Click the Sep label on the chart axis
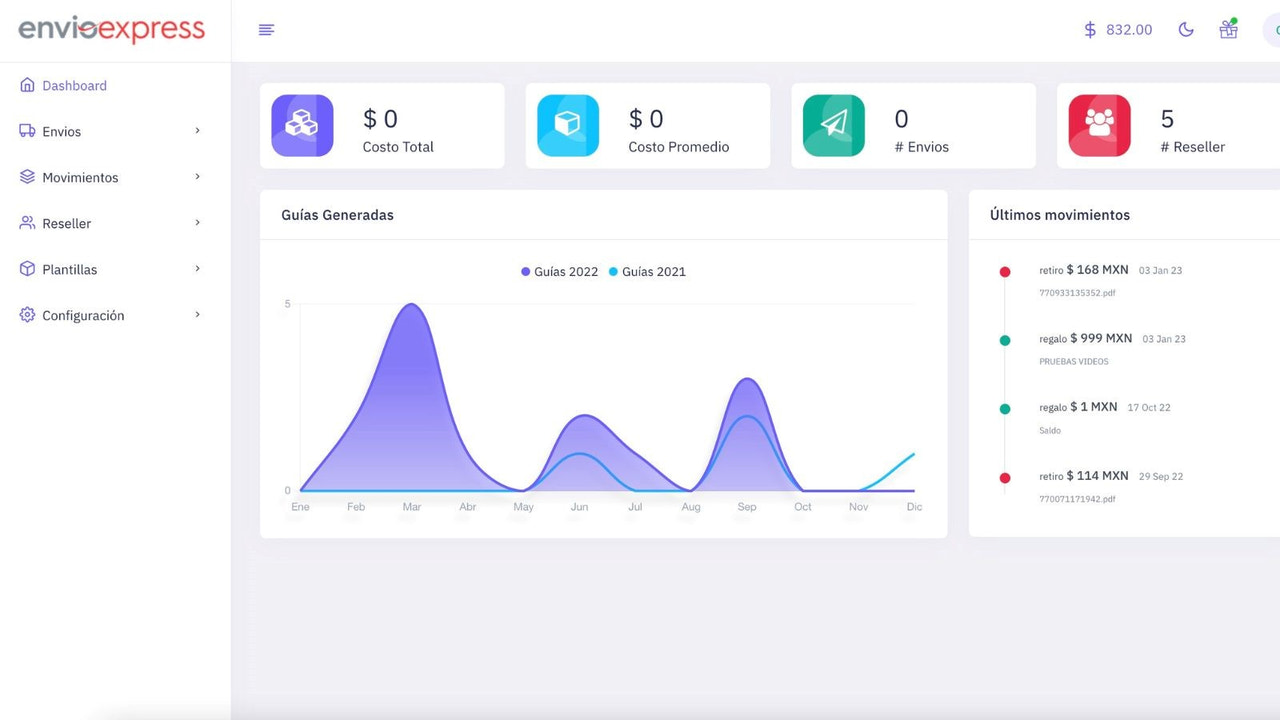The height and width of the screenshot is (720, 1280). point(747,507)
